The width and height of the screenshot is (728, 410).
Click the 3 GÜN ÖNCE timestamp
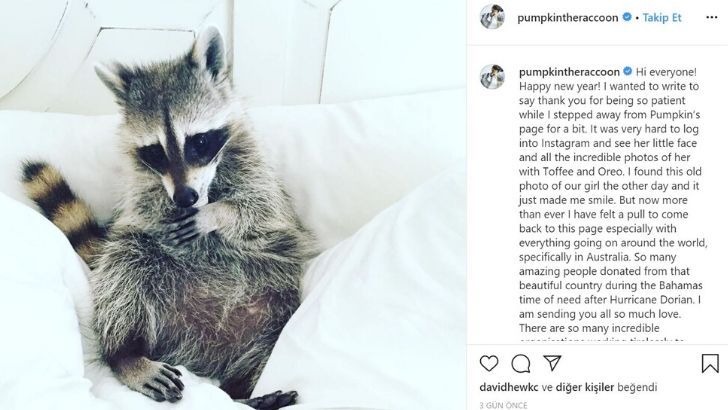click(503, 405)
